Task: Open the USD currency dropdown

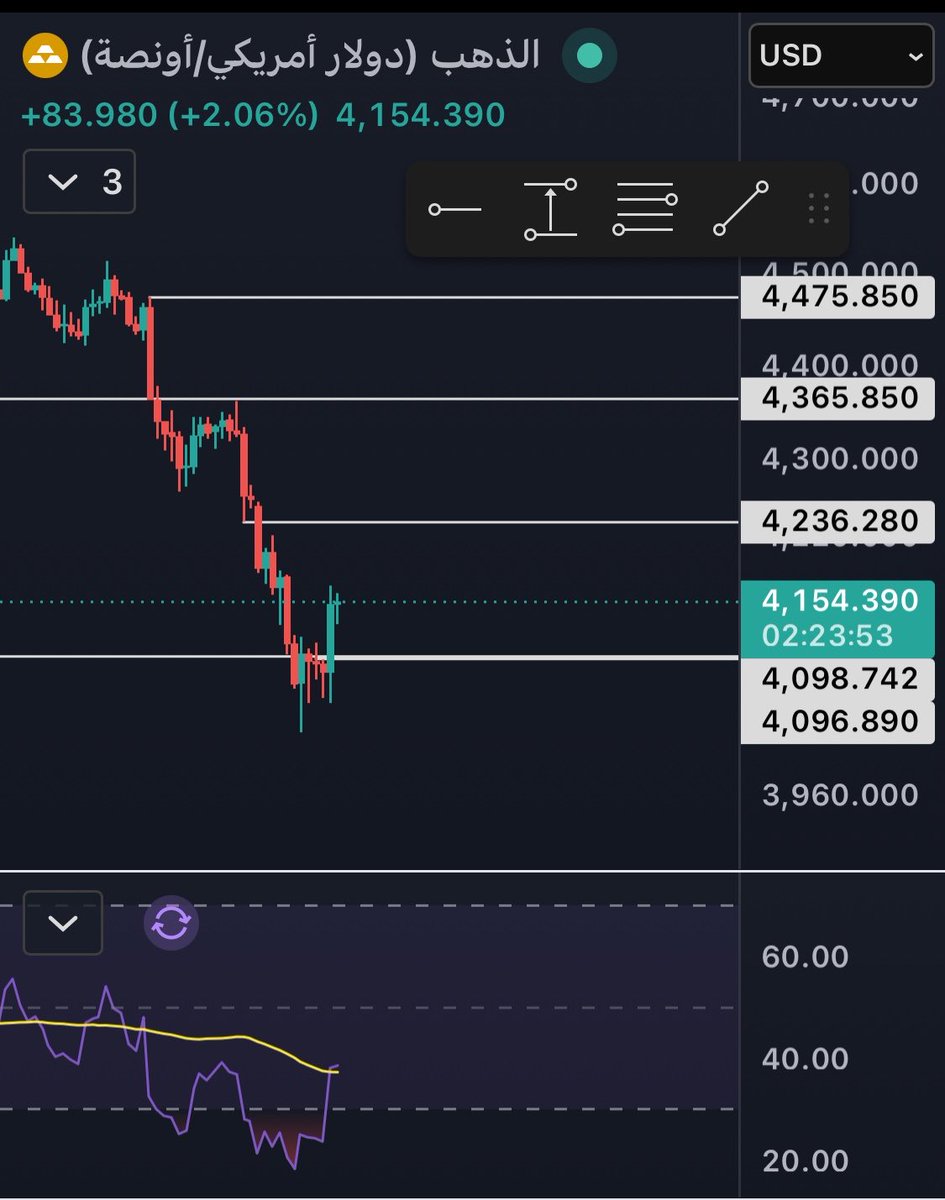Action: [842, 55]
